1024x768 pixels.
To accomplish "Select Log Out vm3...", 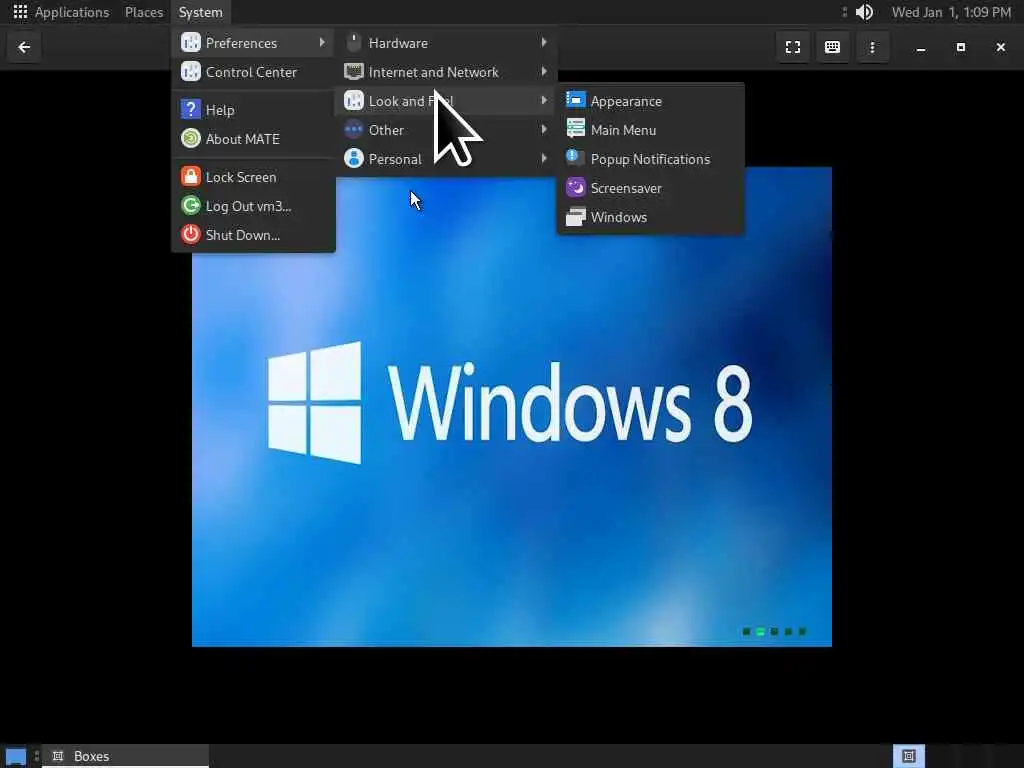I will point(253,206).
